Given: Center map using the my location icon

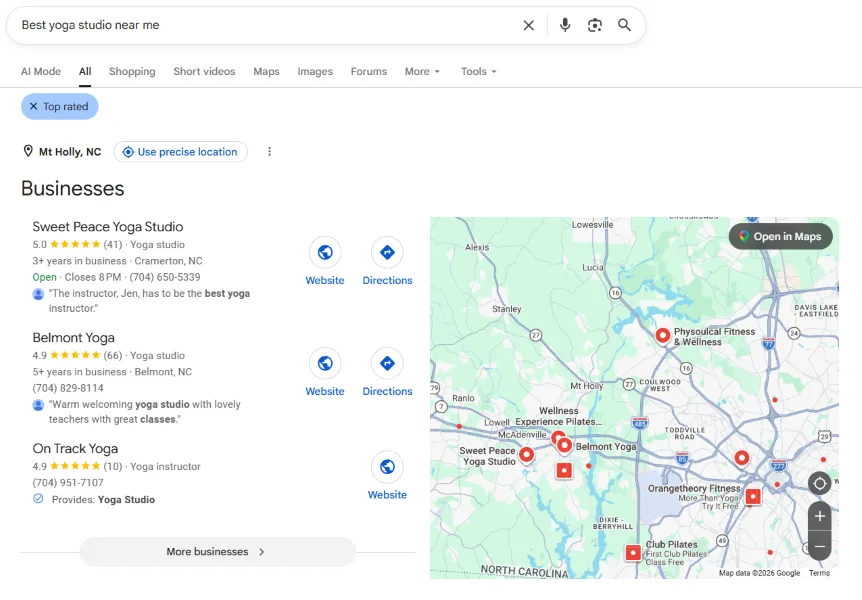Looking at the screenshot, I should coord(820,483).
